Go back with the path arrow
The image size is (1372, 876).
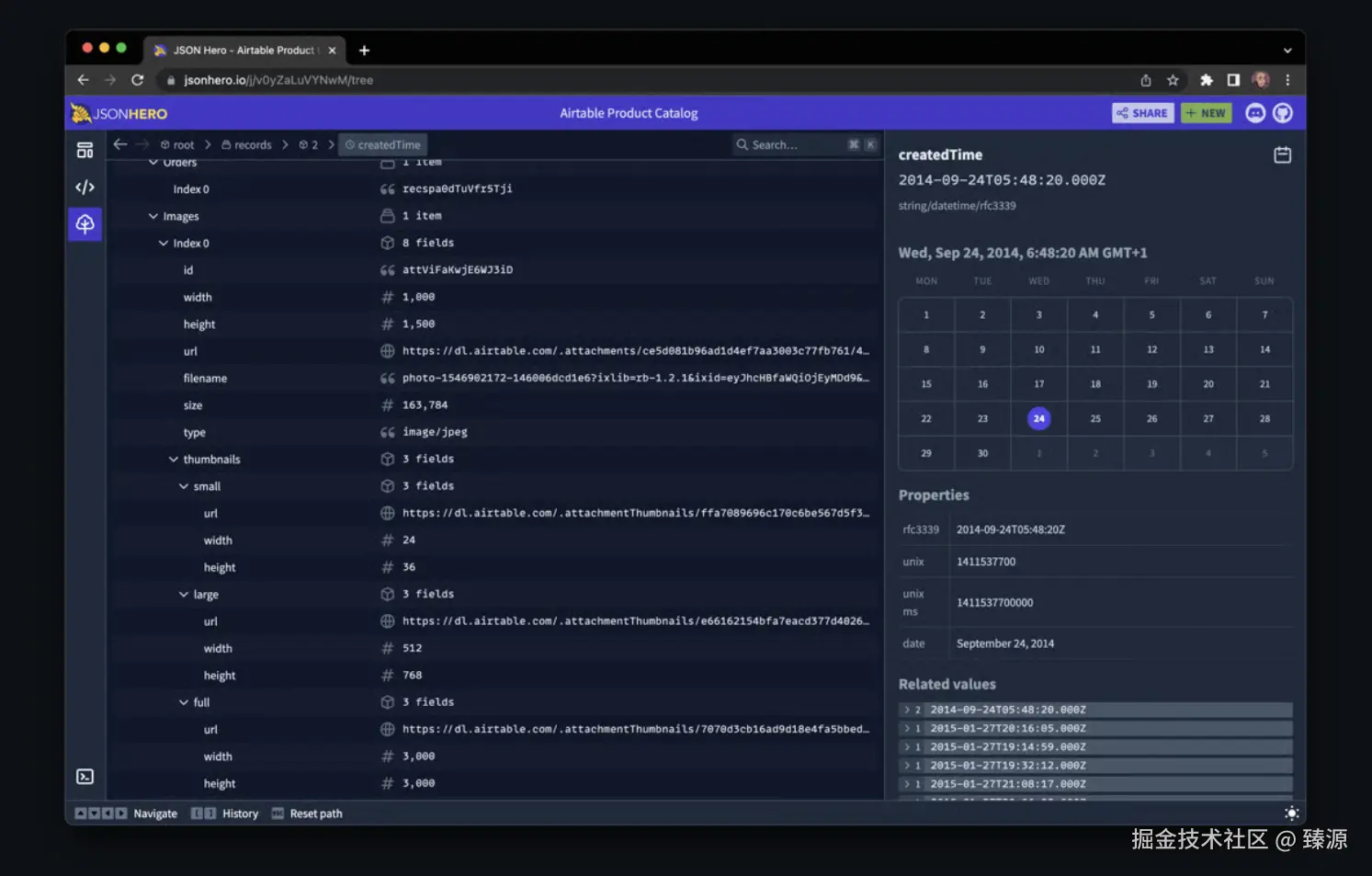120,144
